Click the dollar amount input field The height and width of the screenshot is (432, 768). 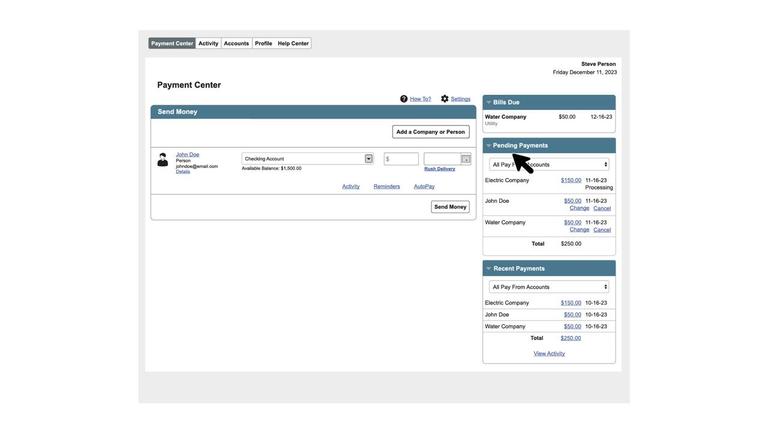pyautogui.click(x=401, y=159)
